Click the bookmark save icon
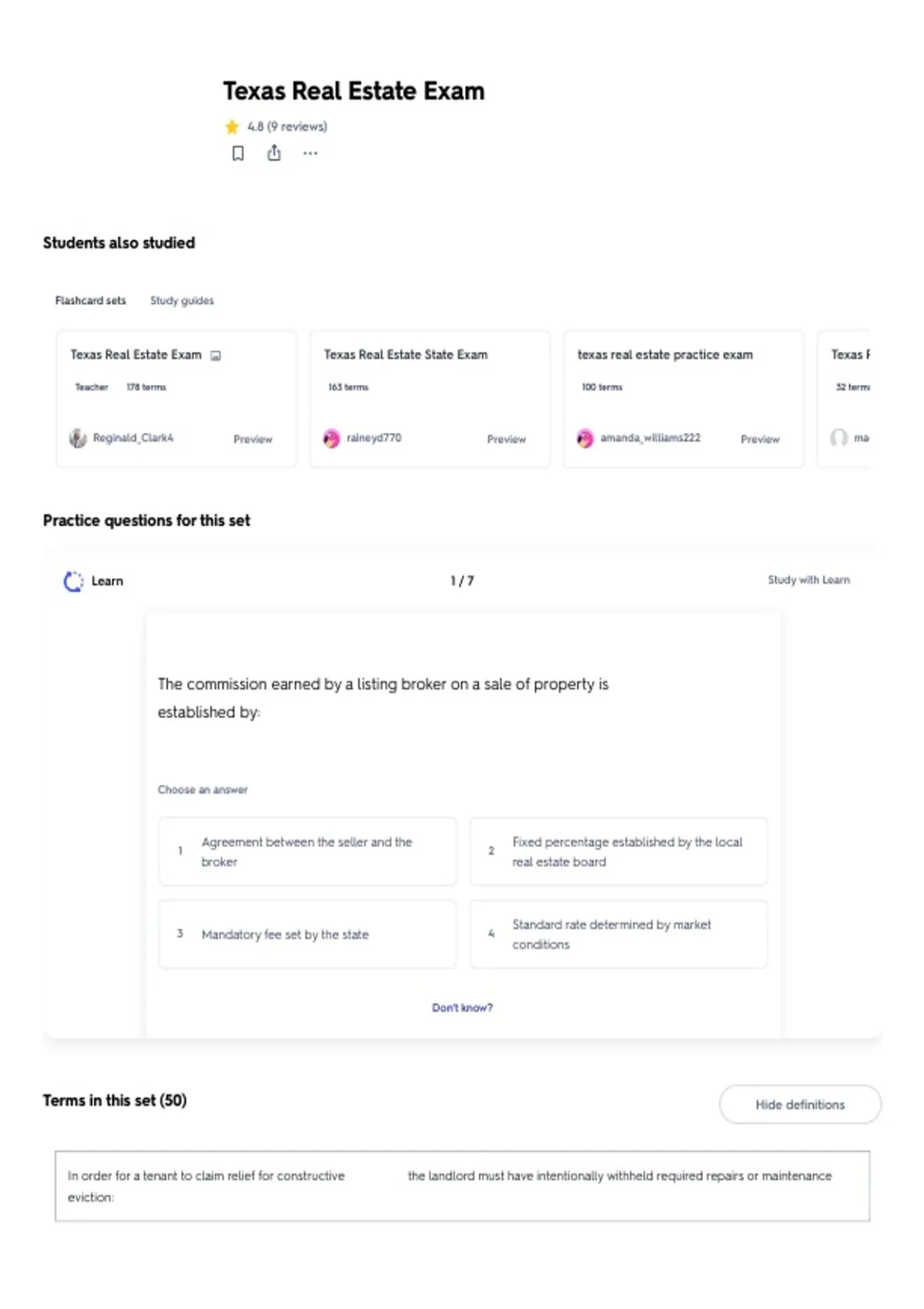Image resolution: width=924 pixels, height=1309 pixels. coord(238,153)
